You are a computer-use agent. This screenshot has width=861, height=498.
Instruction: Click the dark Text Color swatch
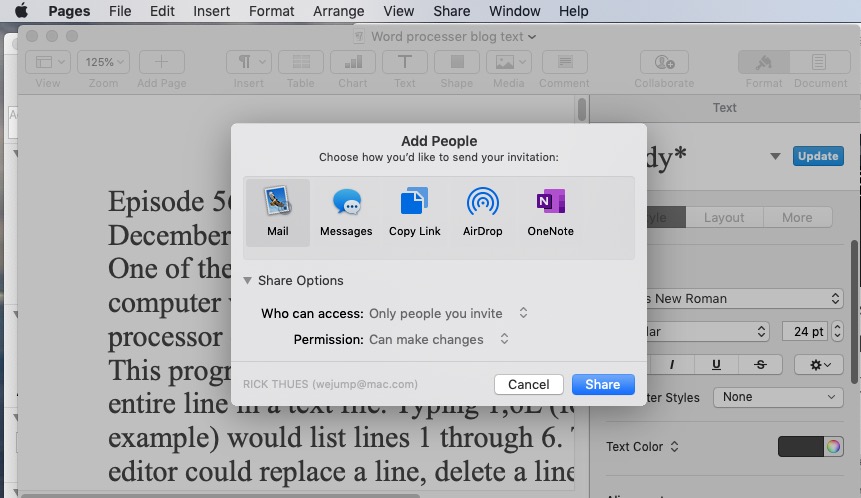(801, 446)
